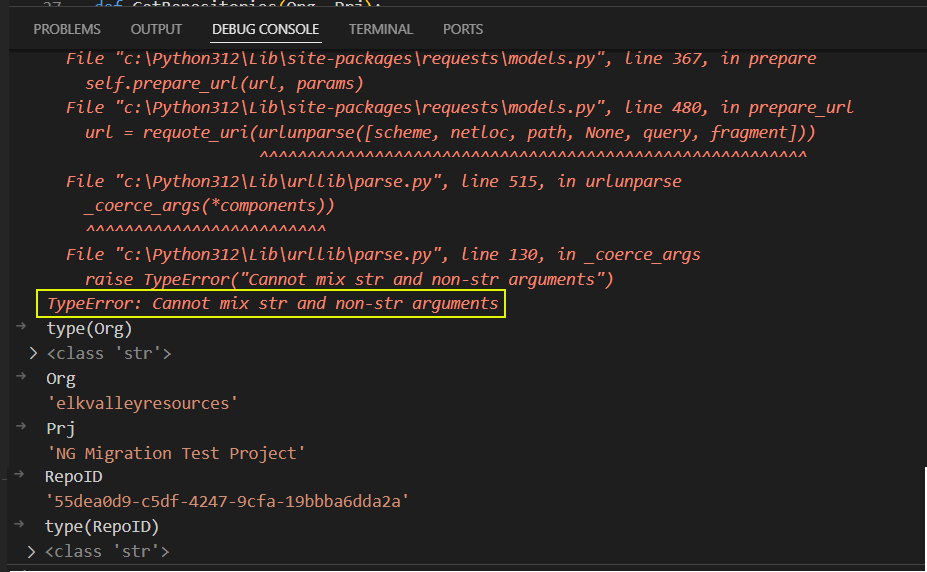Screen dimensions: 927x572
Task: Select the 'elkvalleyresources' output value
Action: pos(142,403)
